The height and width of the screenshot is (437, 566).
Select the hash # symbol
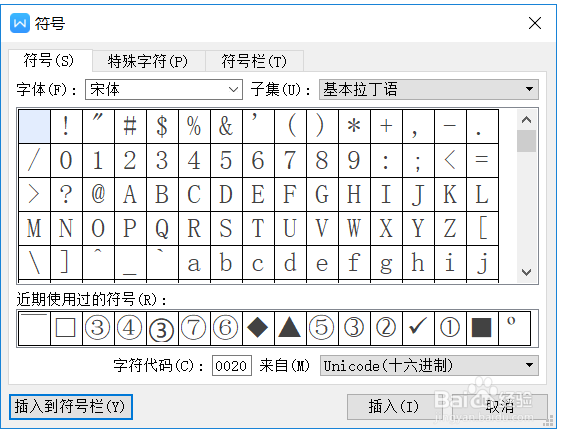click(x=130, y=126)
